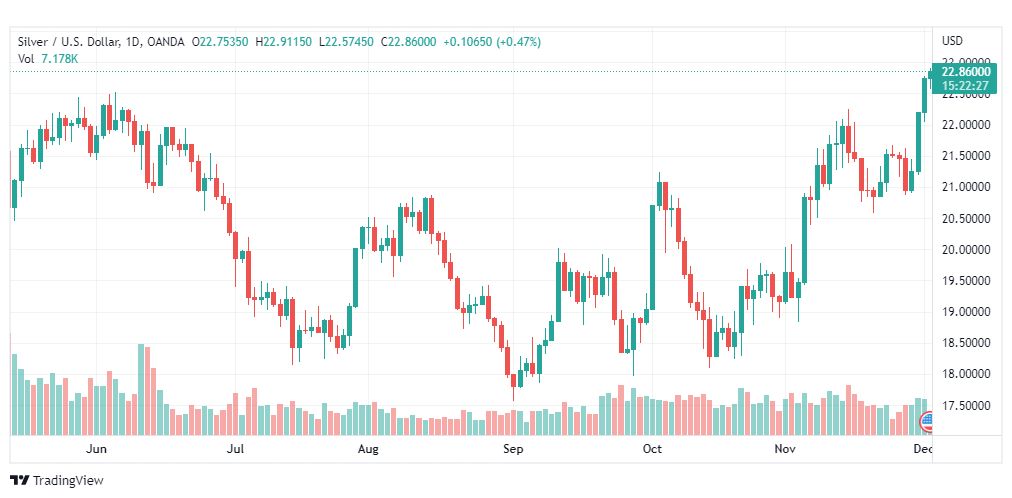Select the Nov marker on the time axis
Image resolution: width=1012 pixels, height=498 pixels.
786,450
